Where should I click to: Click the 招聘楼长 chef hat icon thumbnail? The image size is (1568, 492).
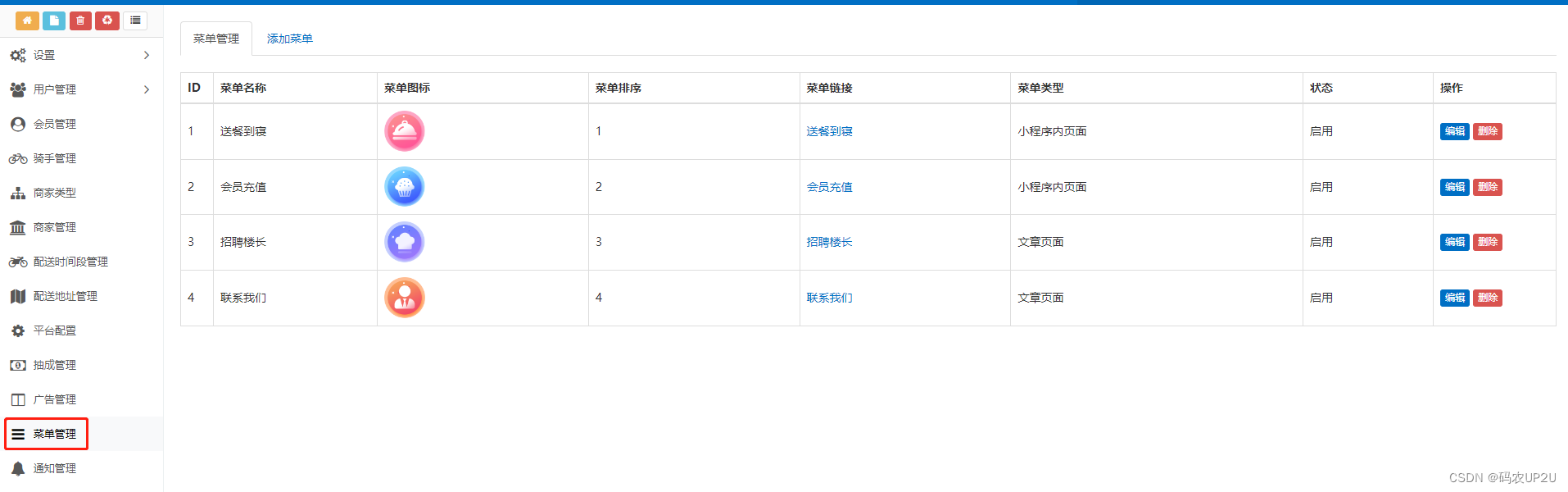405,242
